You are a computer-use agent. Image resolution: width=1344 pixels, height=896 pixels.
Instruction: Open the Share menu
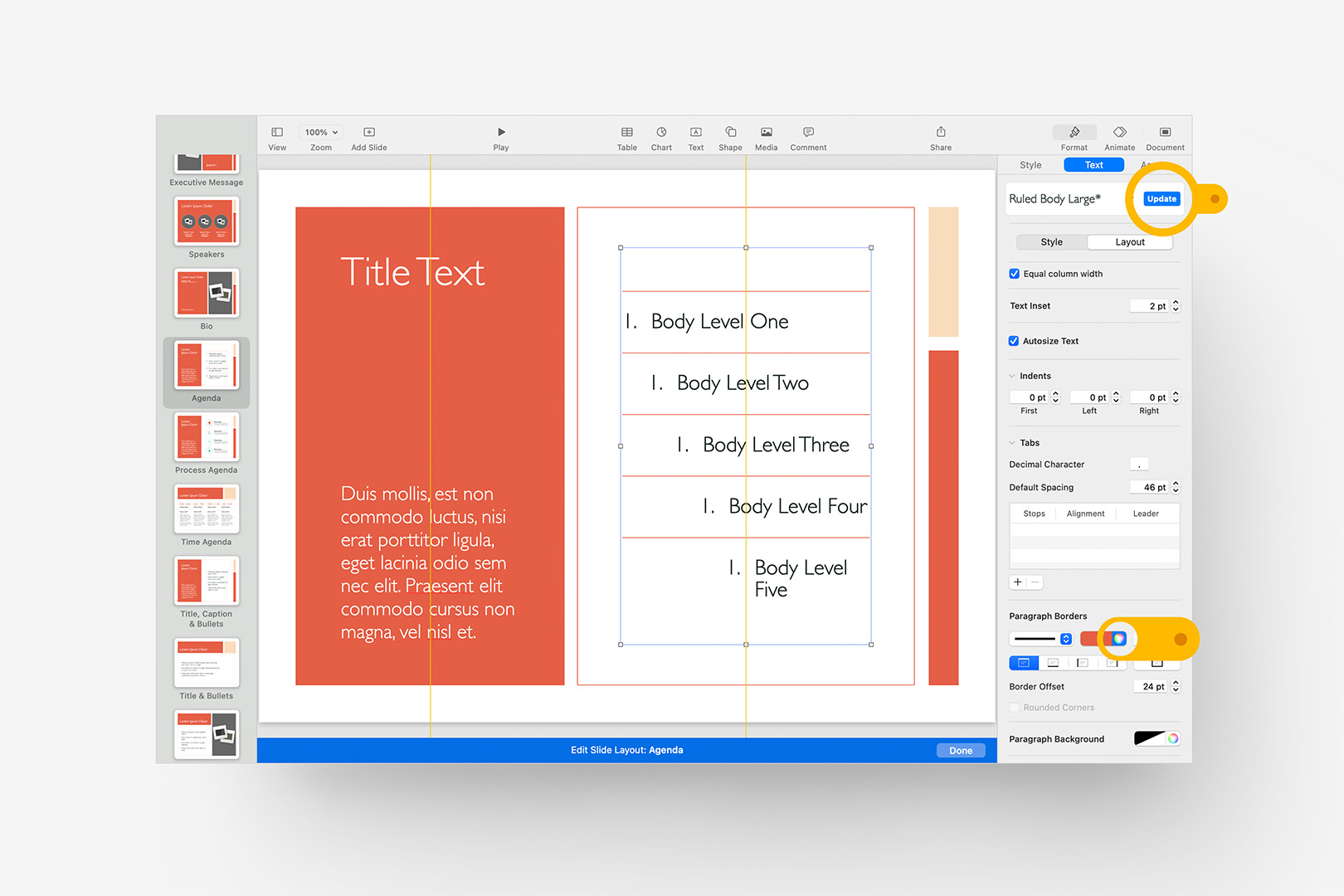[x=941, y=133]
